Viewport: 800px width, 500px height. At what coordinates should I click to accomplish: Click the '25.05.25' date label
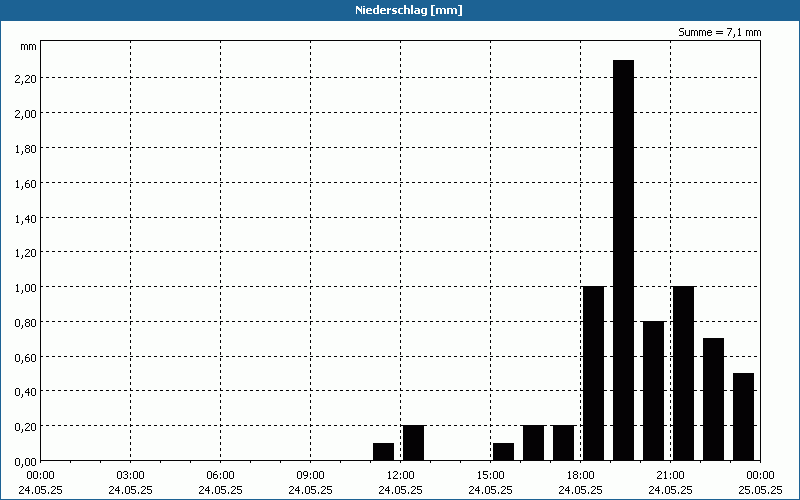[760, 490]
